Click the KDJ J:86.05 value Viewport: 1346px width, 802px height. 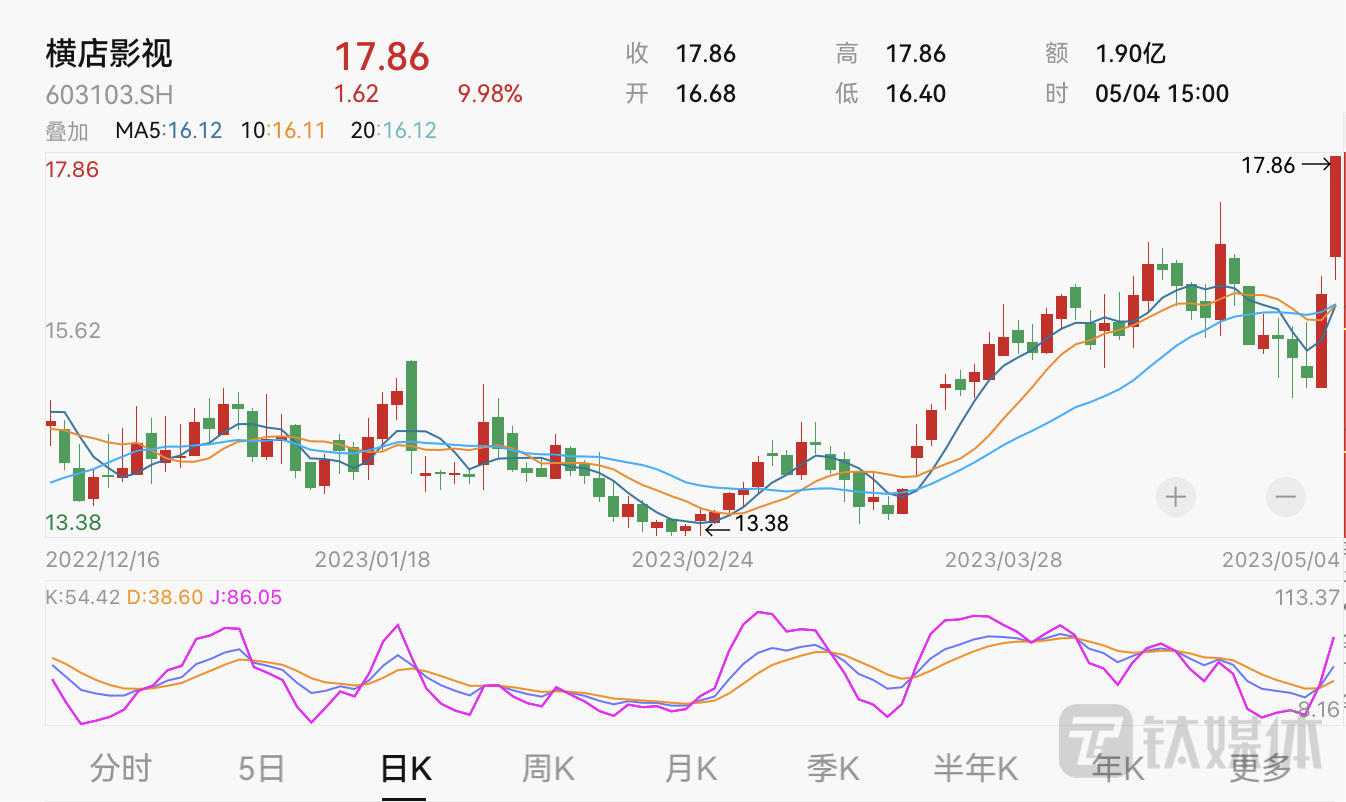246,597
